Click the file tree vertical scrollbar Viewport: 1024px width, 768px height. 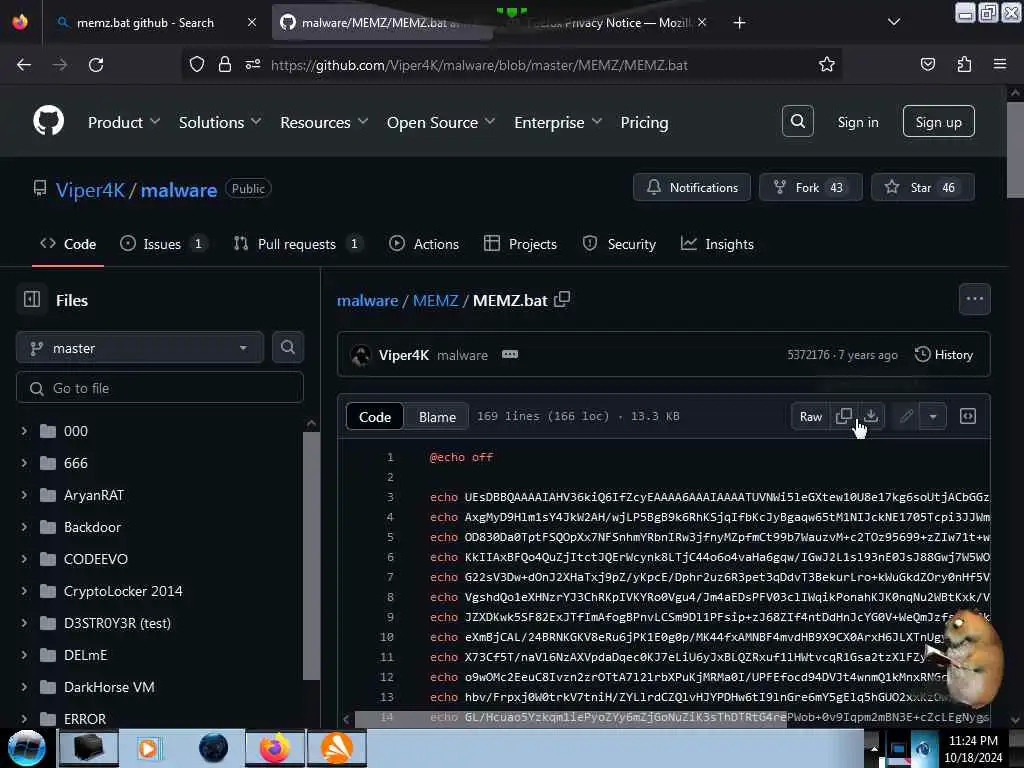coord(312,555)
